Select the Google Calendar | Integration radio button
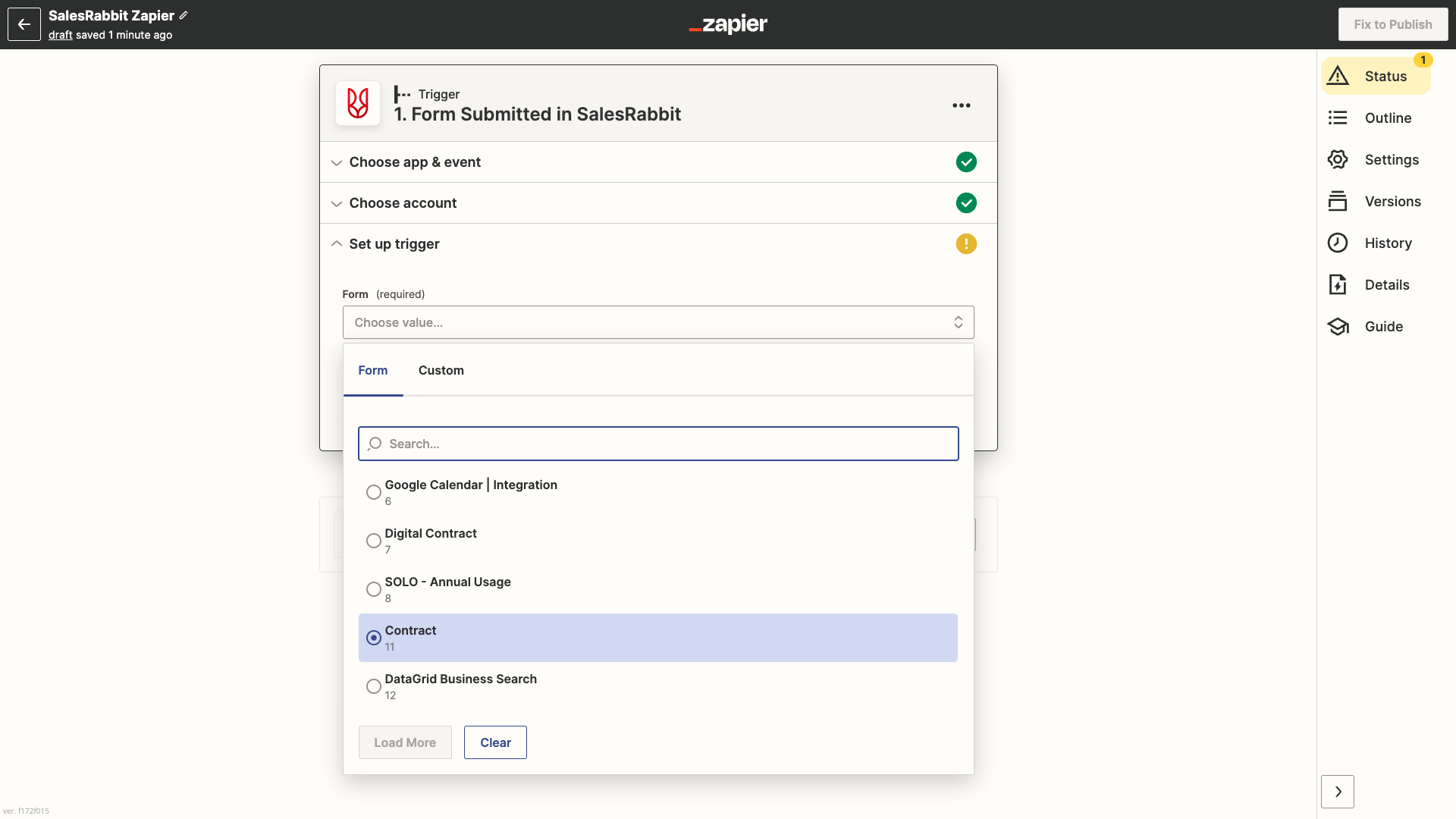Screen dimensions: 1456x819 (x=374, y=492)
